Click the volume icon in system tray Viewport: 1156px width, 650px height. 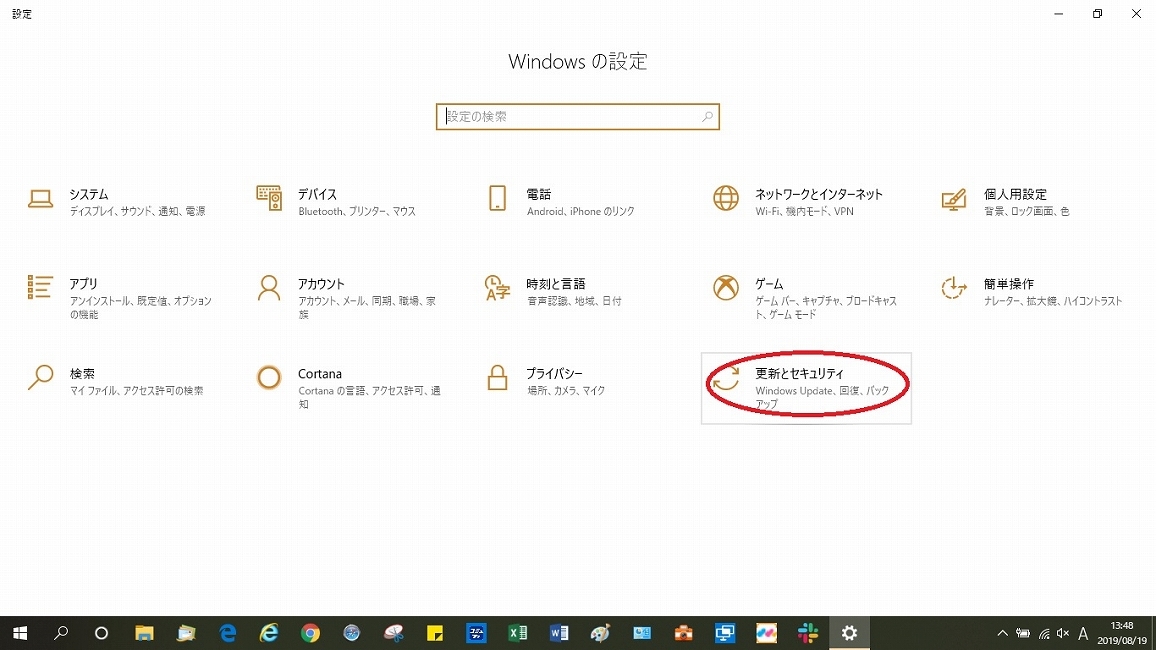(x=1062, y=633)
